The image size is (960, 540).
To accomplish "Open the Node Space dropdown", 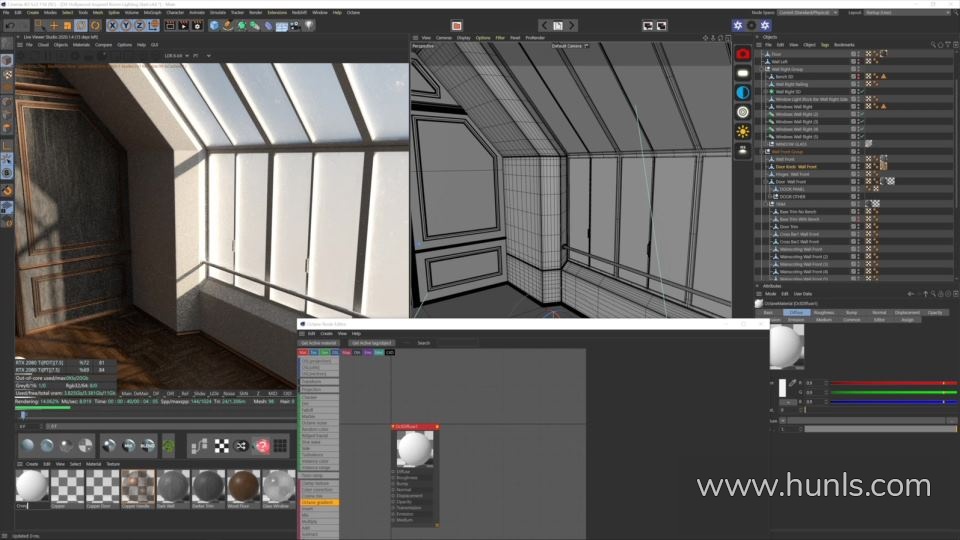I will (x=804, y=12).
